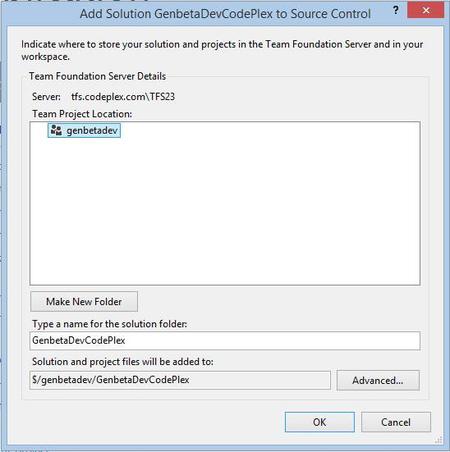
Task: Confirm with the OK button
Action: point(320,422)
